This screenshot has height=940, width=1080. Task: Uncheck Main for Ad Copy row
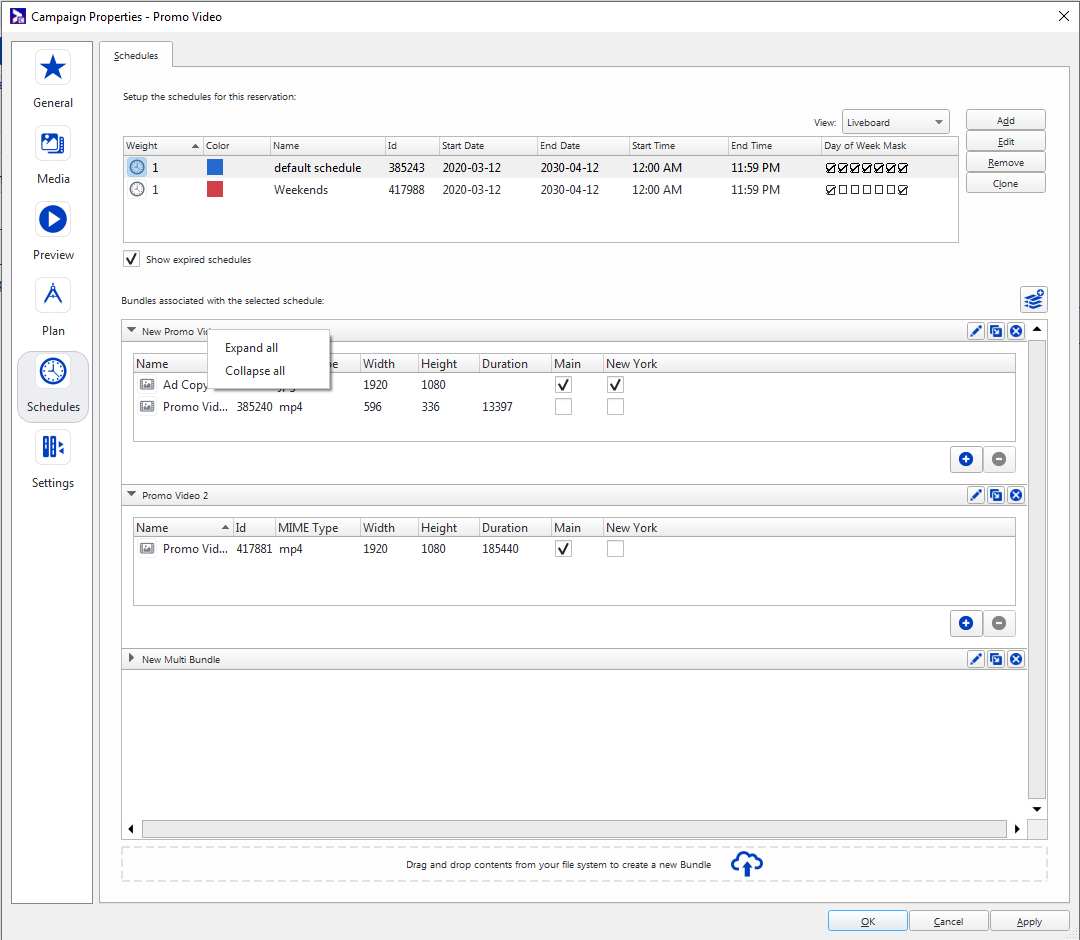click(x=564, y=385)
